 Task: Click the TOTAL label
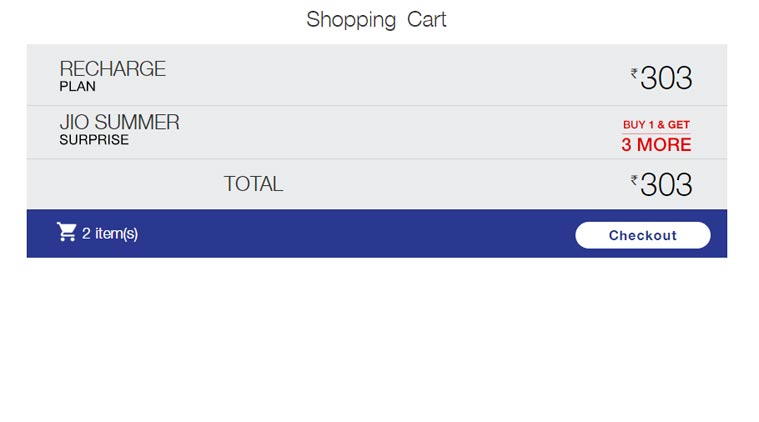point(253,184)
